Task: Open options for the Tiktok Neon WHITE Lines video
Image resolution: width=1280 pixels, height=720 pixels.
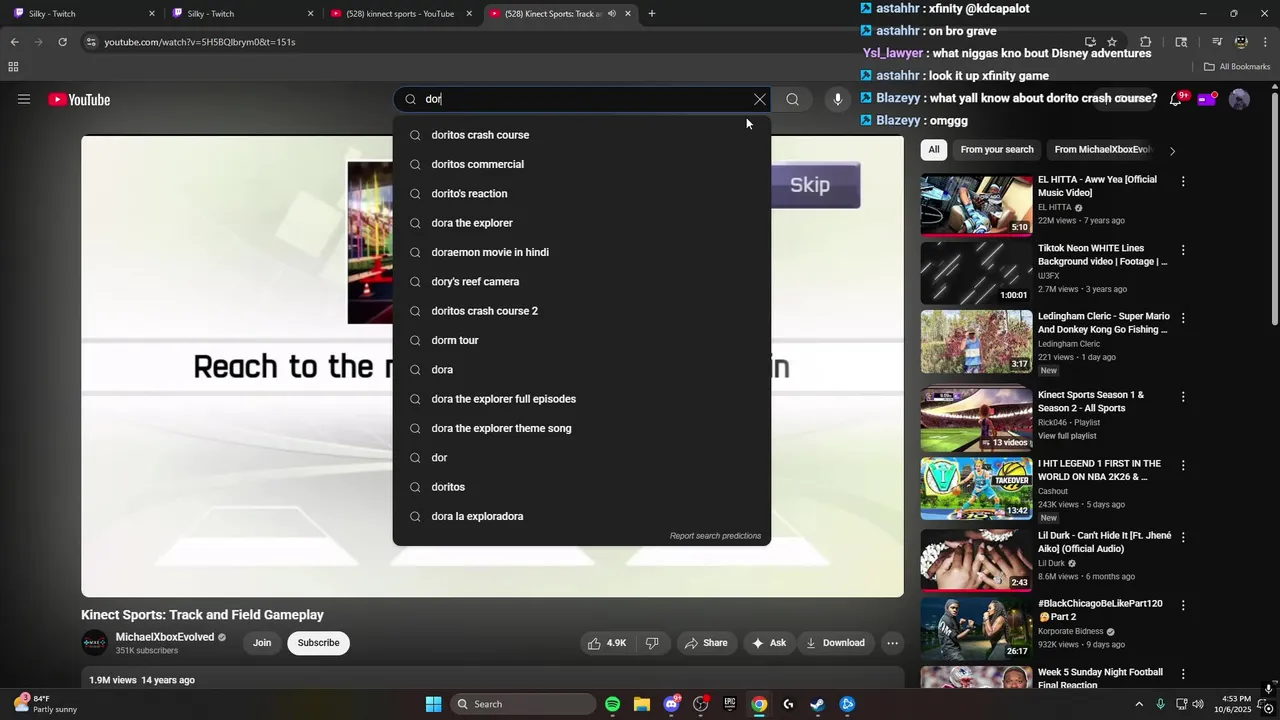Action: tap(1183, 250)
